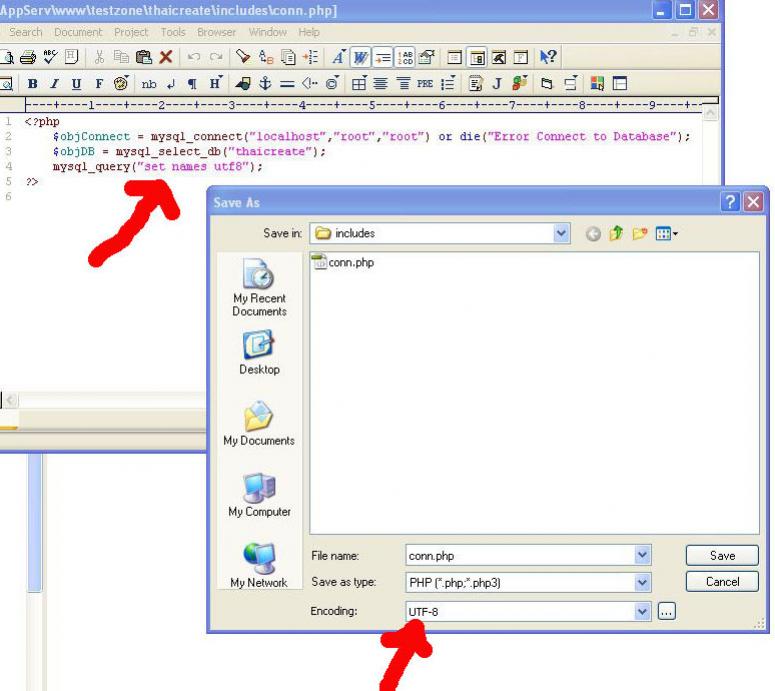Create new folder in Save As dialog
The image size is (775, 691).
tap(640, 233)
